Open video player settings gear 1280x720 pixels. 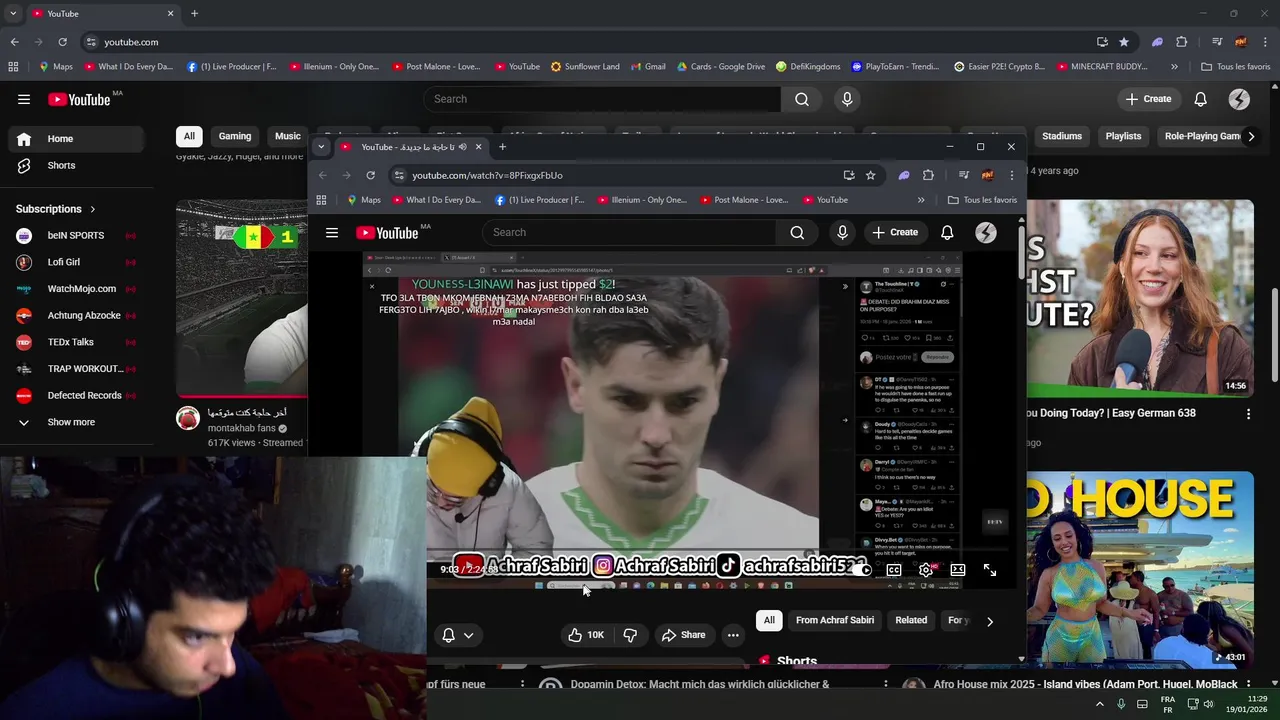[926, 570]
